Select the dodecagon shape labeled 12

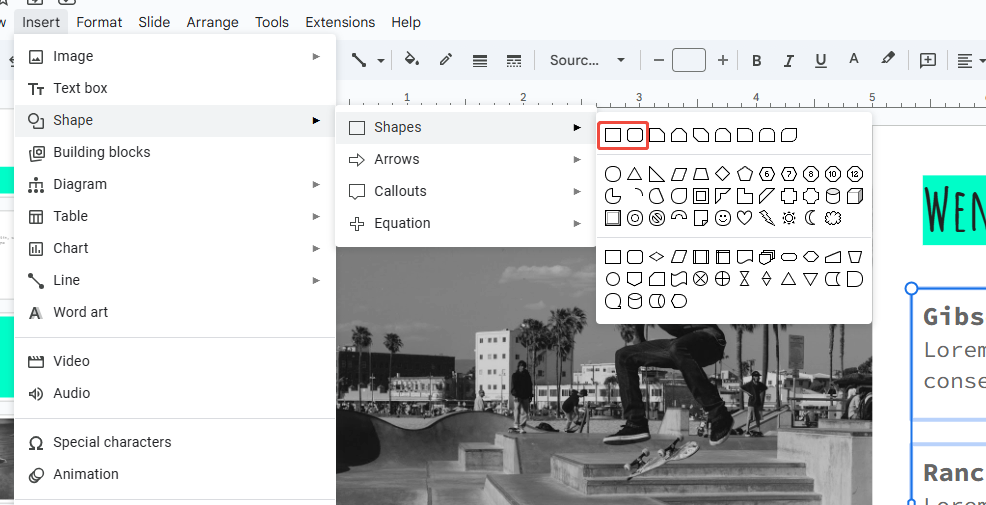pos(855,174)
